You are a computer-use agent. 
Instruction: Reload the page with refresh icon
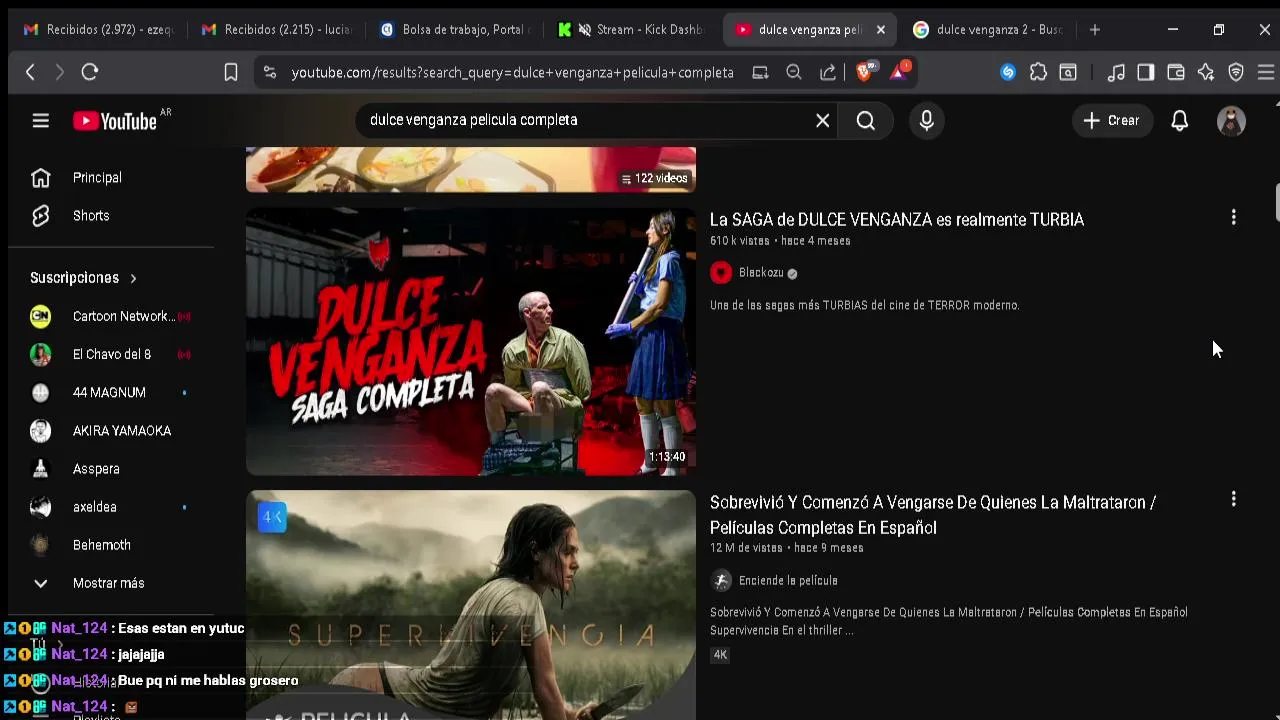tap(90, 72)
